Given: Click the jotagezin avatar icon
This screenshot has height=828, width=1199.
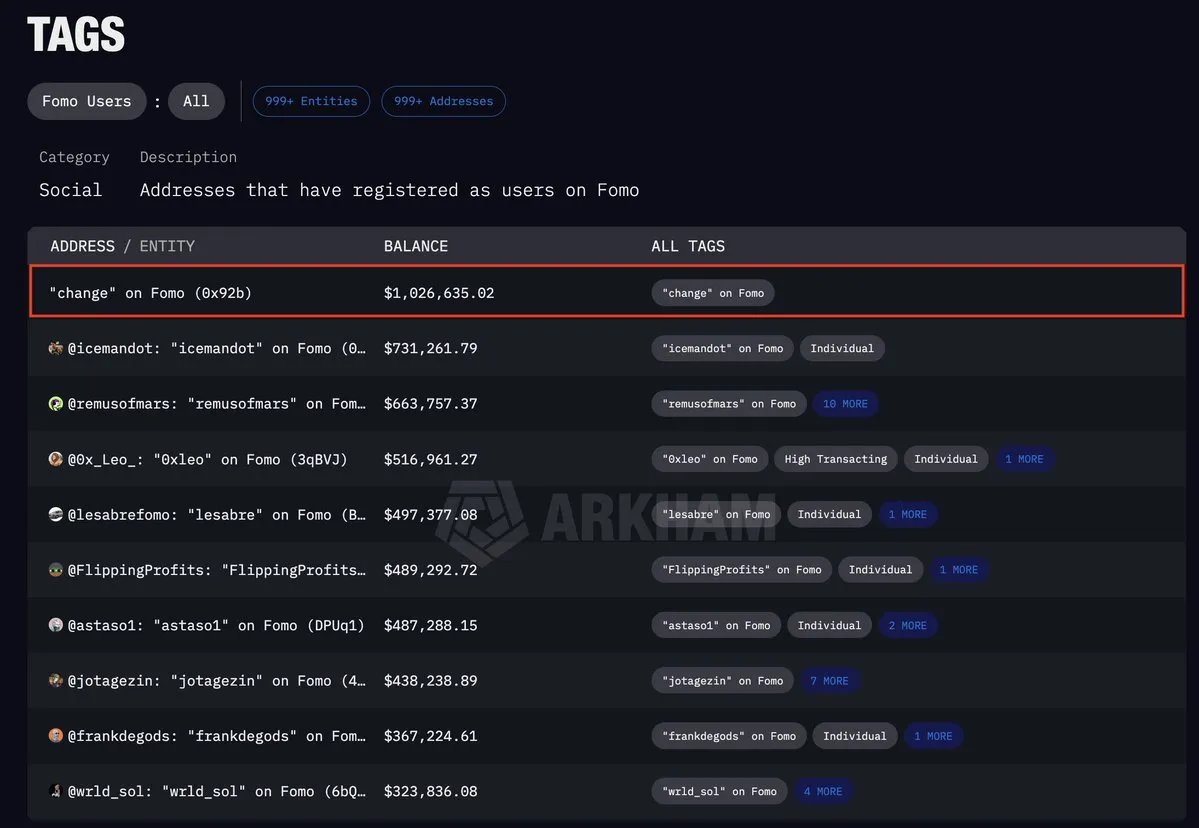Looking at the screenshot, I should click(56, 681).
